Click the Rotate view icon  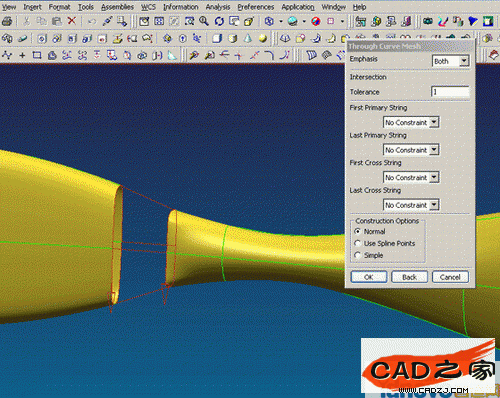pyautogui.click(x=219, y=21)
